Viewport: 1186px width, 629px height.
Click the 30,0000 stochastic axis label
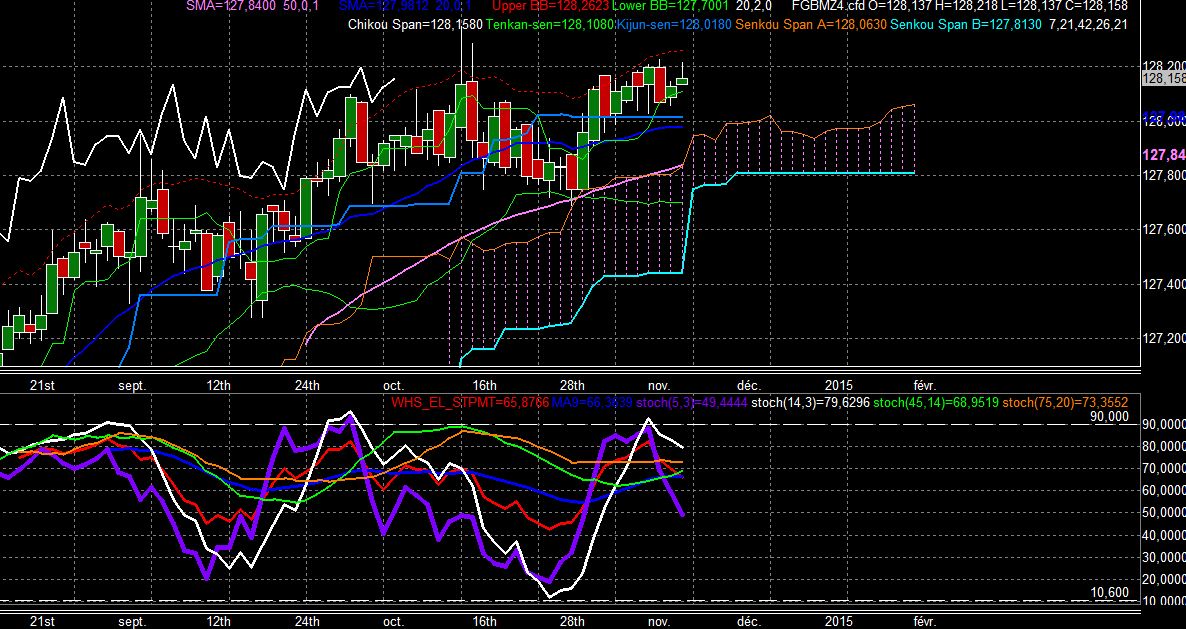point(1164,557)
